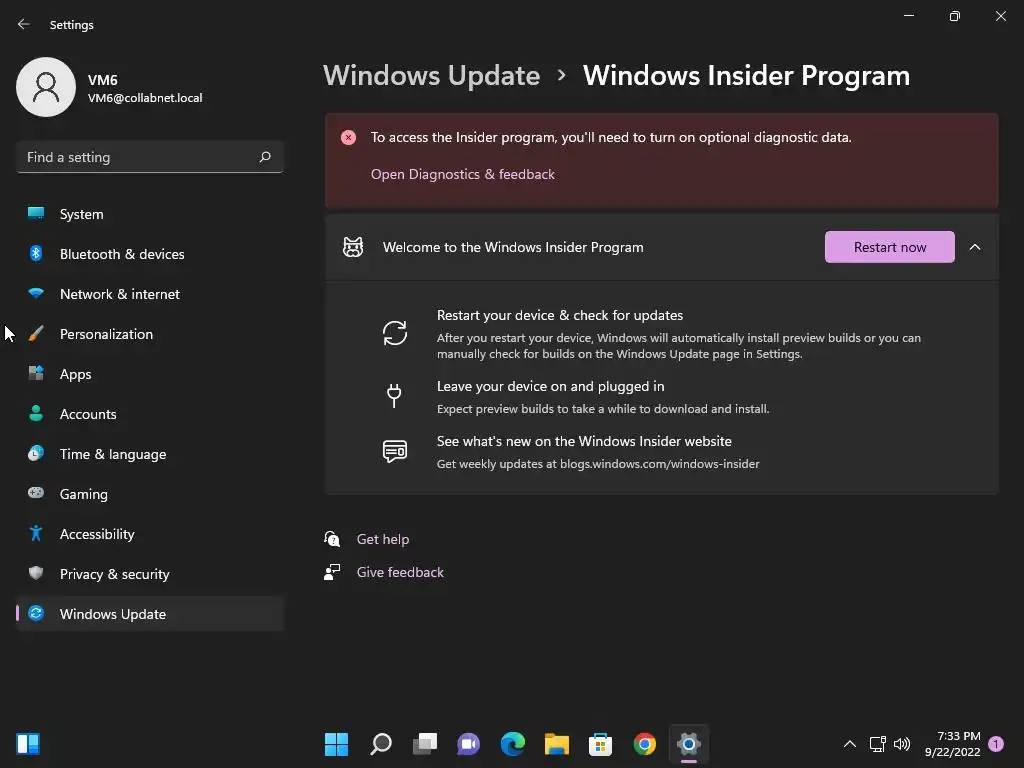Open Time & language settings
The image size is (1024, 768).
tap(150, 453)
